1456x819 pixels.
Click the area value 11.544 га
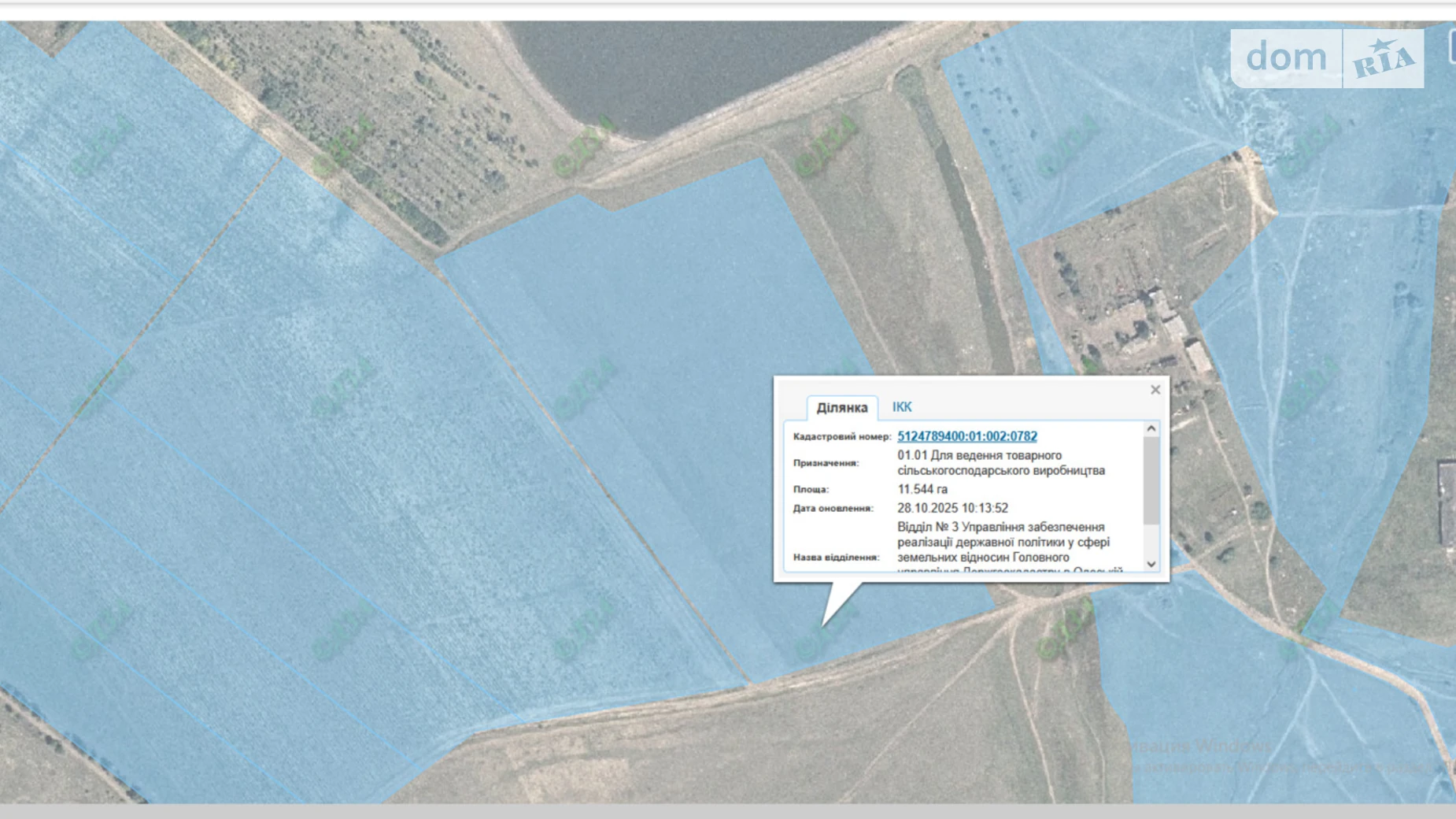point(922,489)
